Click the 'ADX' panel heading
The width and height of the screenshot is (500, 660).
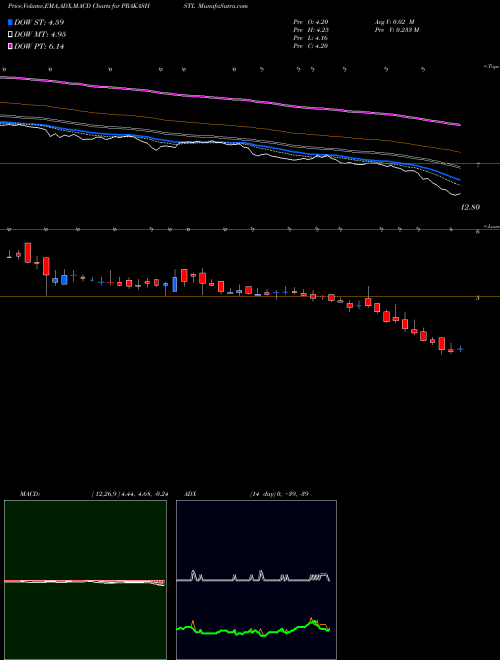pos(190,494)
